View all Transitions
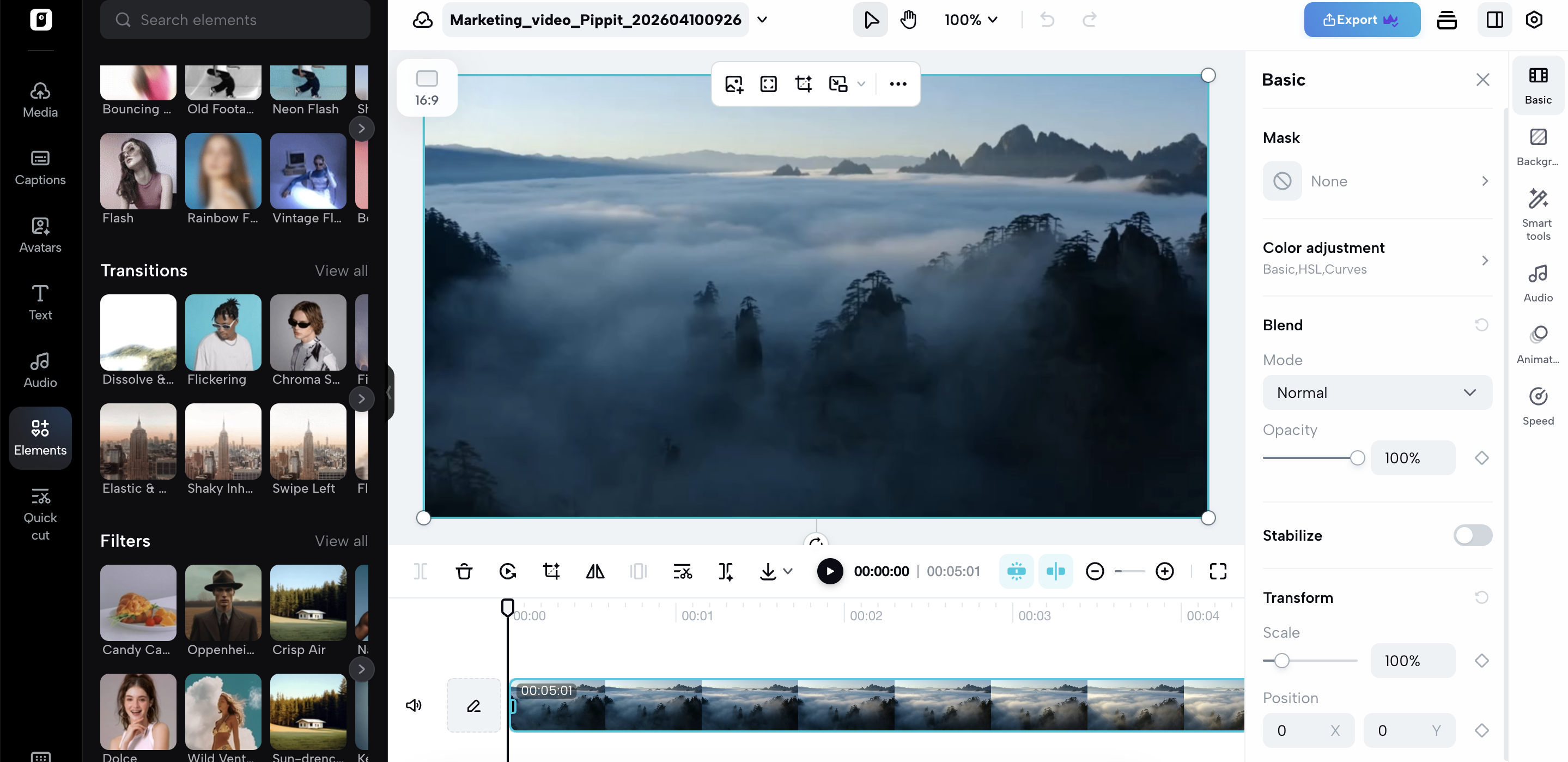The height and width of the screenshot is (762, 1568). [341, 270]
